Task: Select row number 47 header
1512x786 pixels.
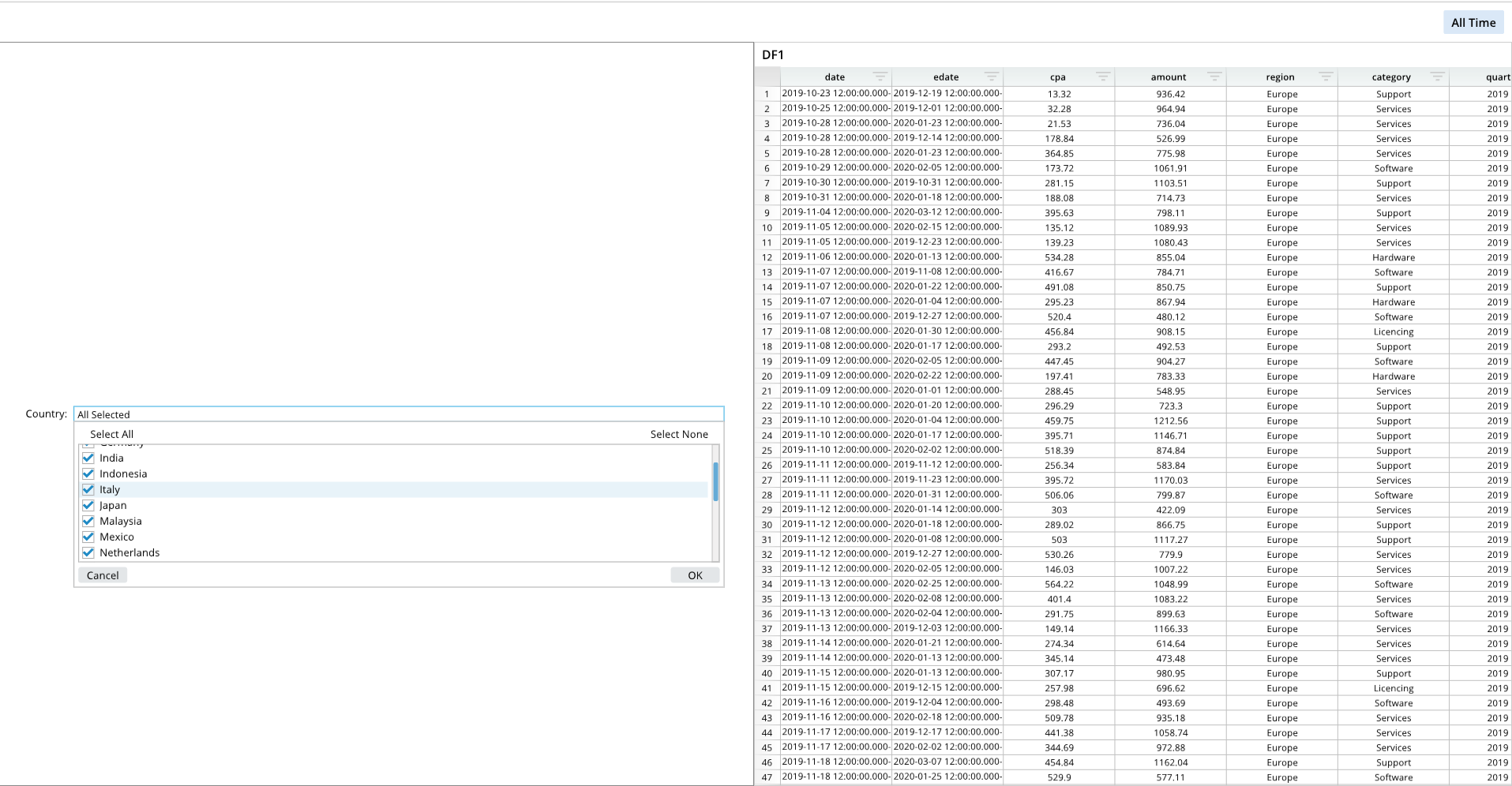Action: click(x=767, y=777)
